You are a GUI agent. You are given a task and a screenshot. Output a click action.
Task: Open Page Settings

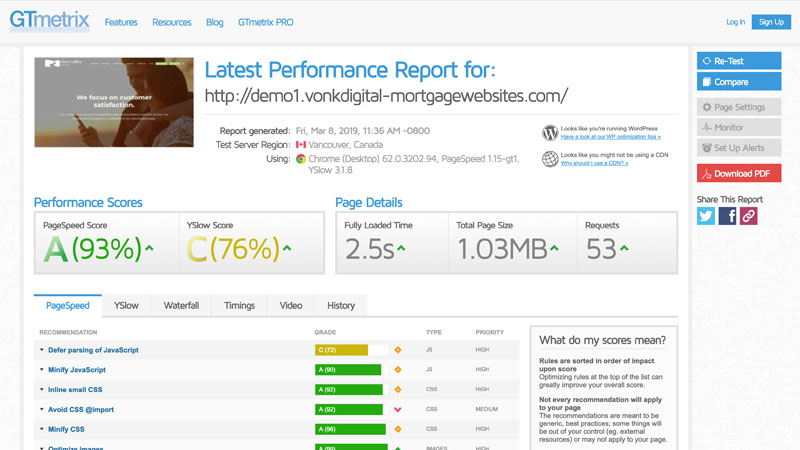pyautogui.click(x=738, y=107)
